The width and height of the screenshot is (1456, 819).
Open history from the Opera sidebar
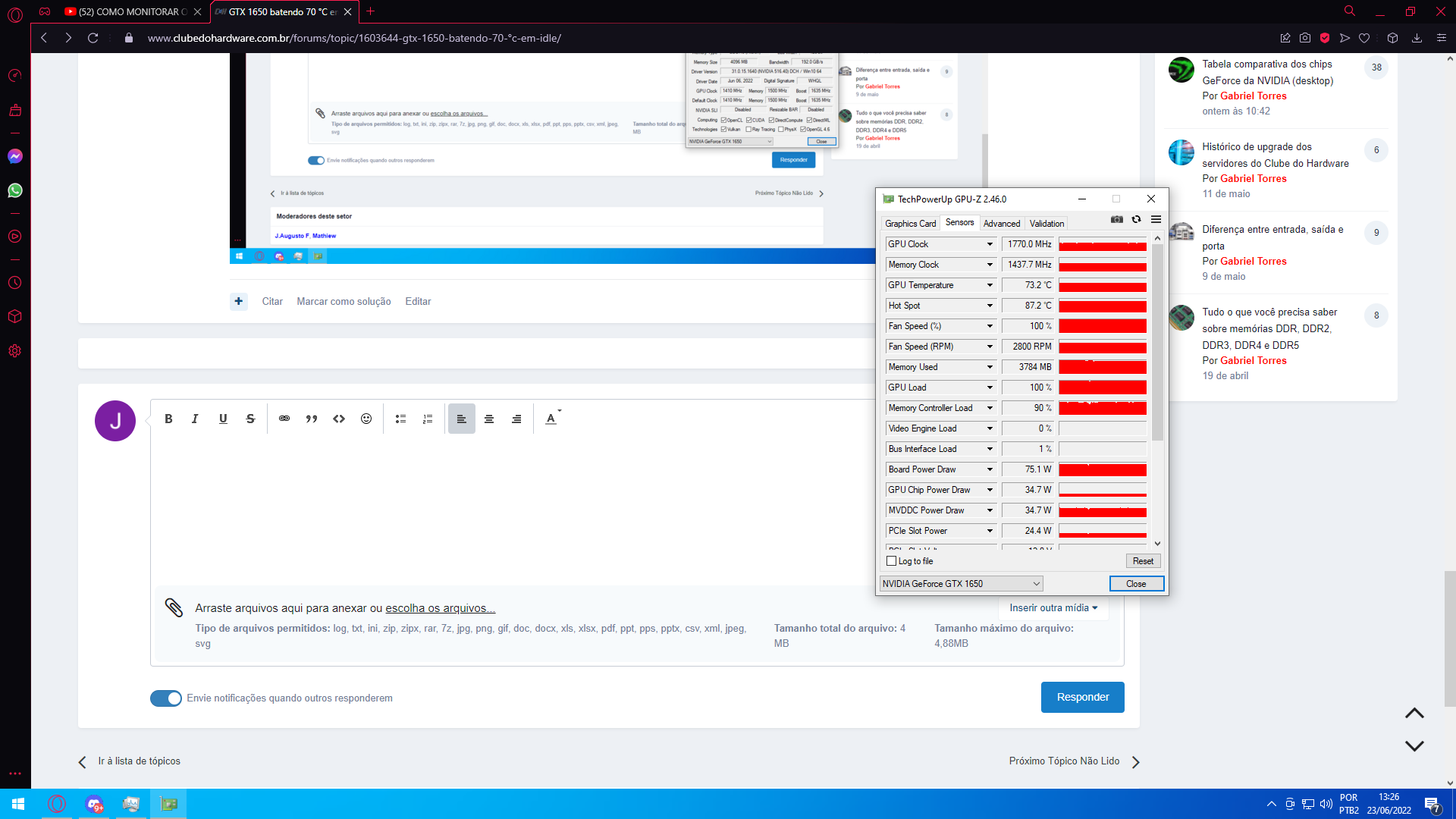pyautogui.click(x=15, y=283)
